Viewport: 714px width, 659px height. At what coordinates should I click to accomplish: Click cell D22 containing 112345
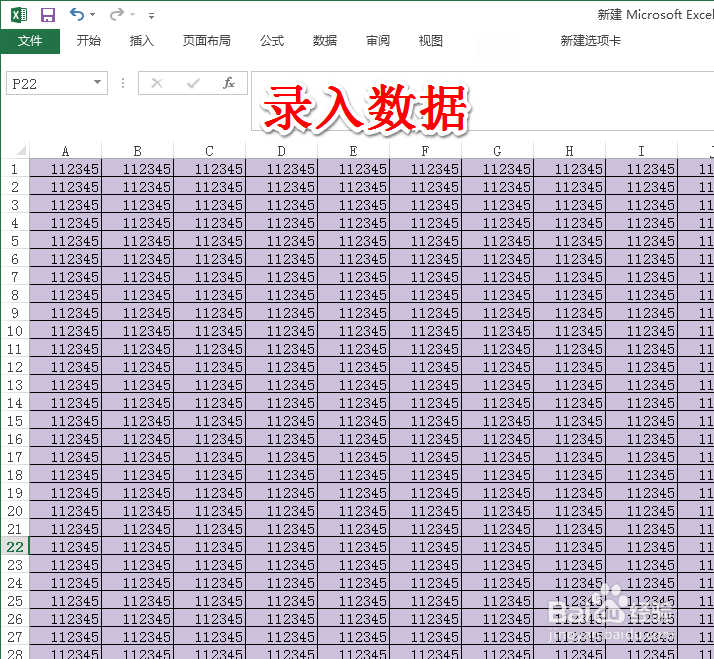pyautogui.click(x=281, y=547)
